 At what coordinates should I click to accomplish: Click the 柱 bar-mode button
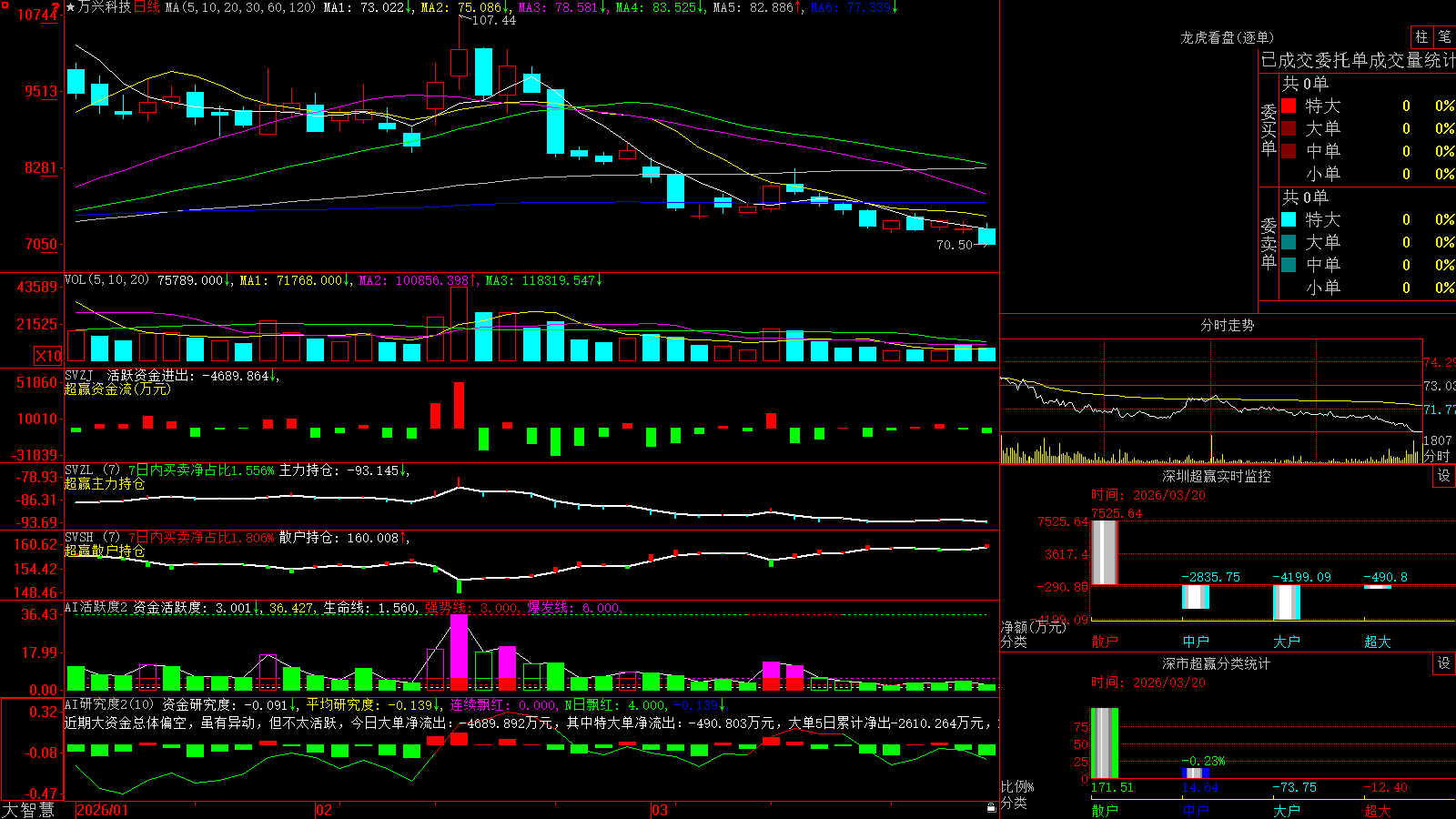click(1421, 37)
